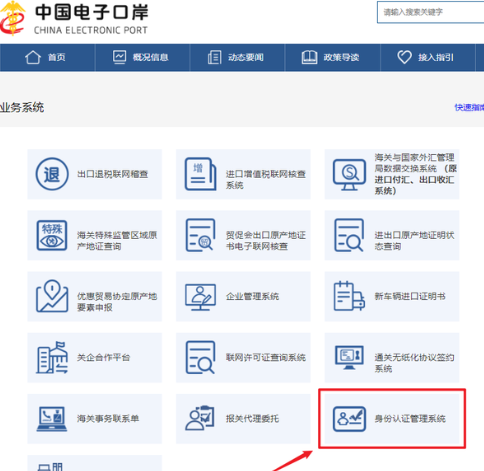Open 新车辆进口证明书
This screenshot has width=484, height=471.
tap(392, 296)
